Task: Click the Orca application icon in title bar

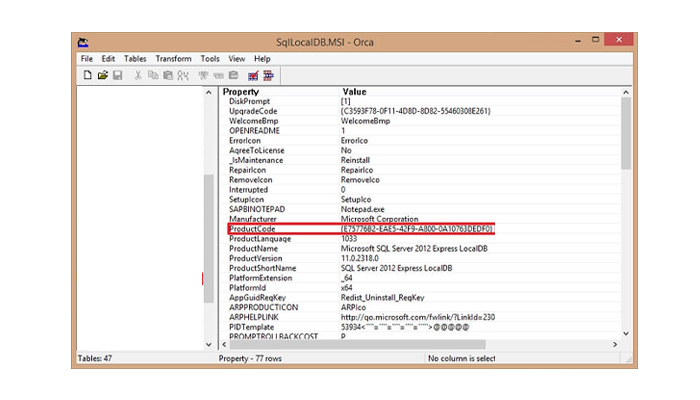Action: point(83,42)
